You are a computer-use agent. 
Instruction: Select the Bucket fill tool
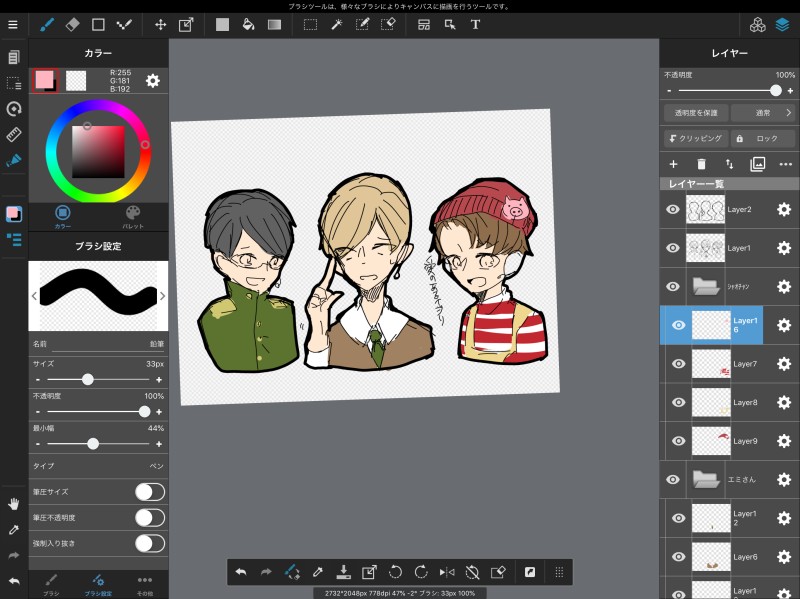(248, 24)
